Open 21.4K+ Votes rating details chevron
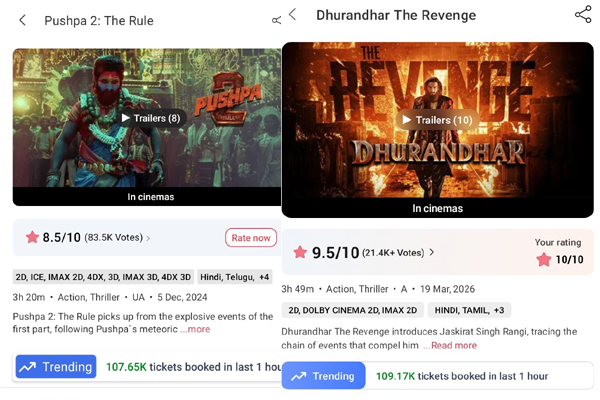The image size is (600, 400). tap(432, 252)
